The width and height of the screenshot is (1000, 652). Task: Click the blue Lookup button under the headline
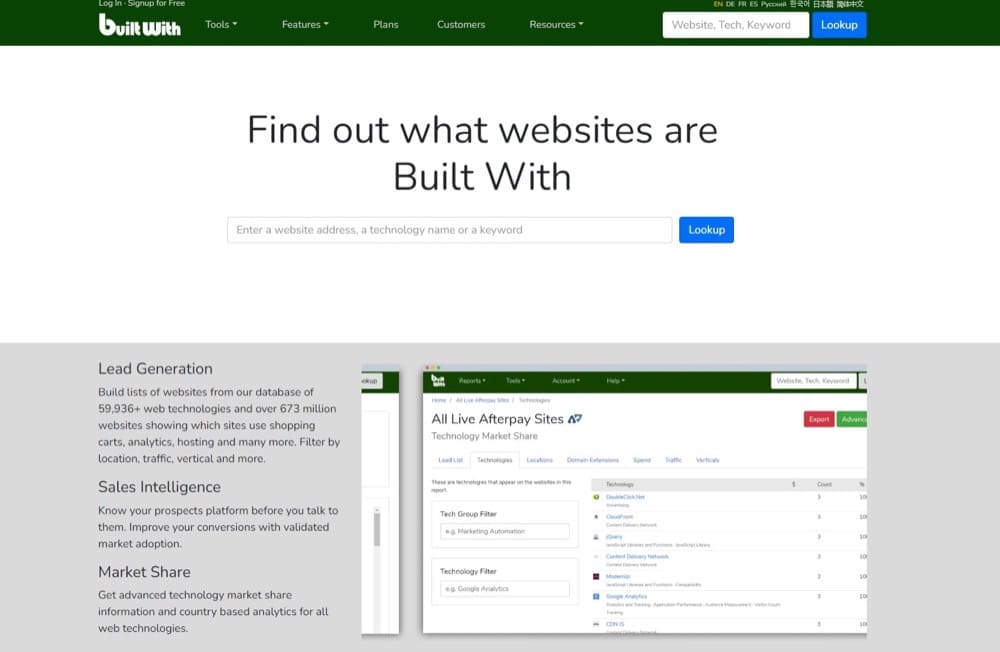pyautogui.click(x=706, y=230)
